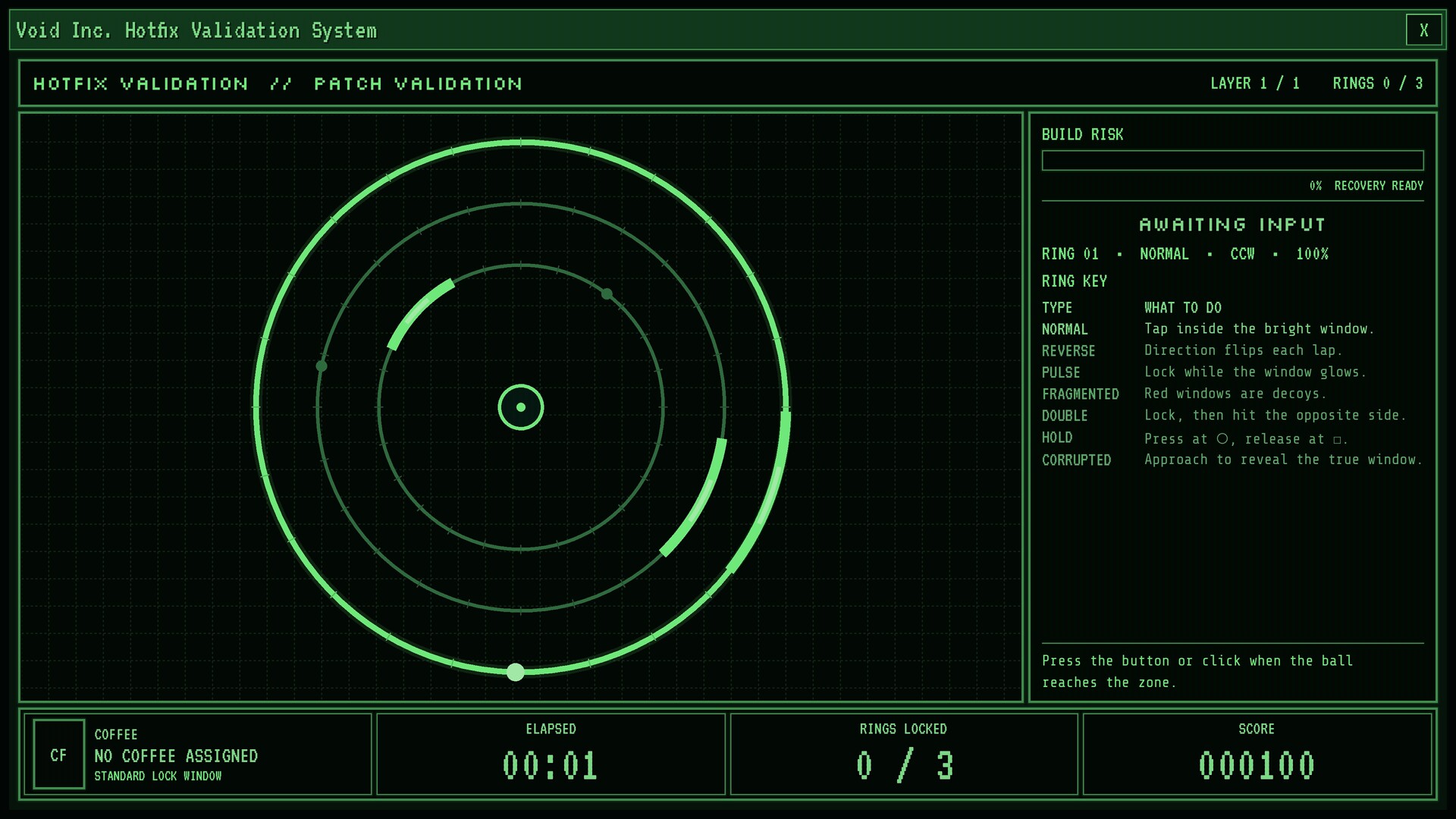
Task: Close the Hotfix Validation window with X
Action: coord(1423,30)
